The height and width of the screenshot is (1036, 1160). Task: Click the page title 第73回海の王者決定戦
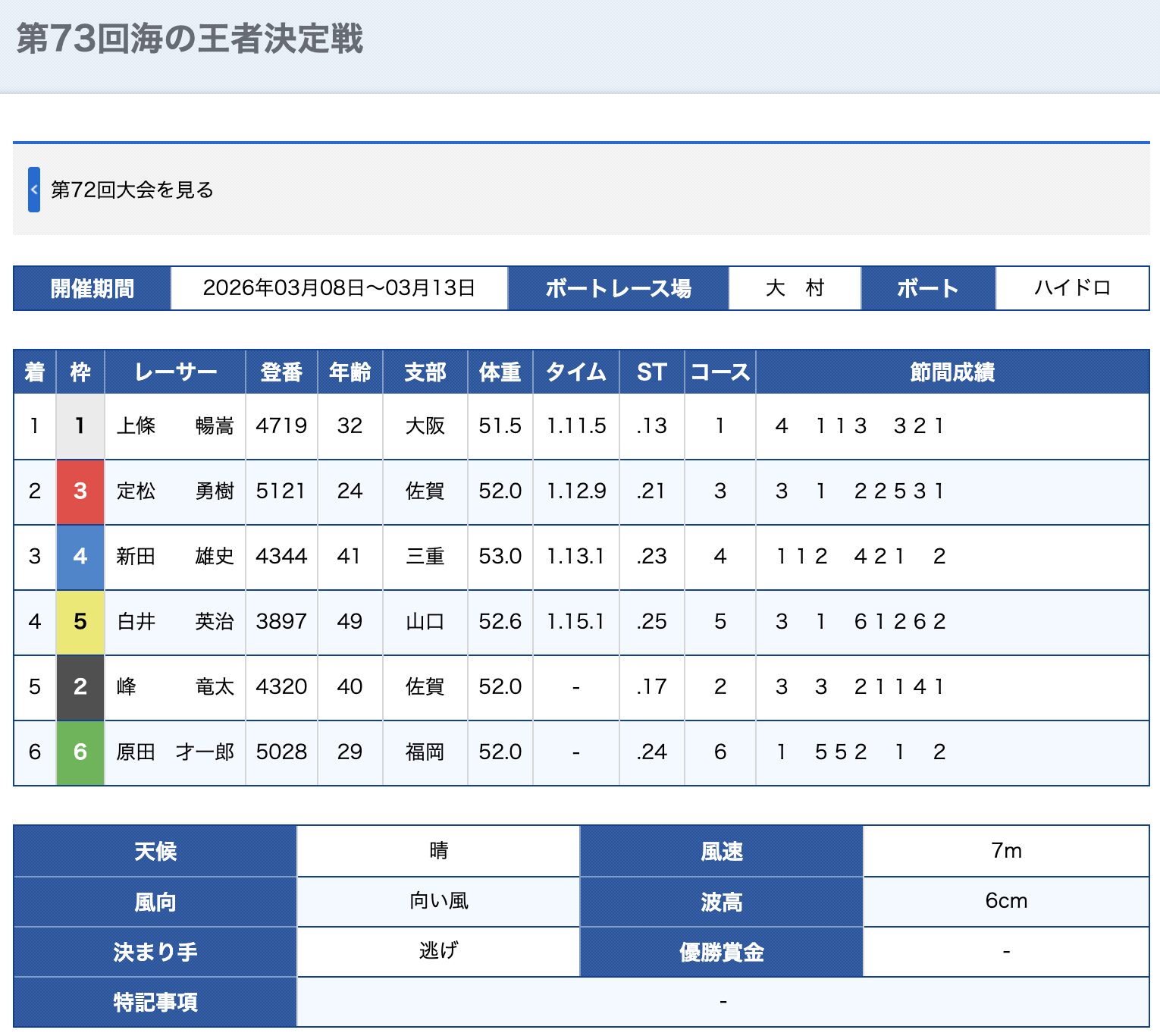pos(190,39)
